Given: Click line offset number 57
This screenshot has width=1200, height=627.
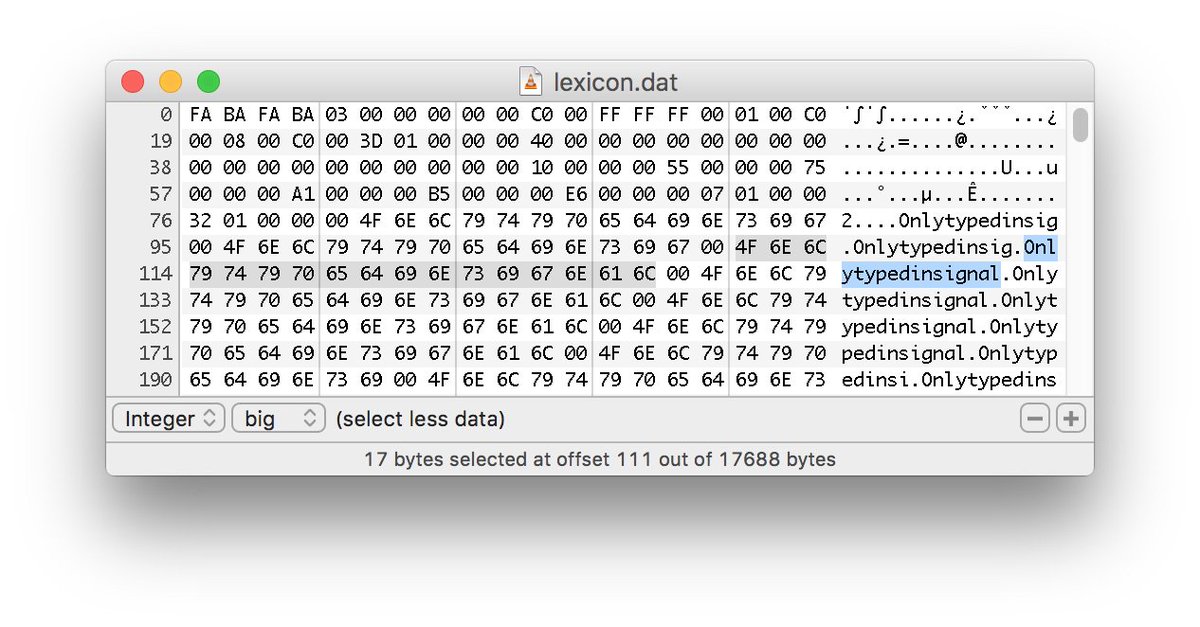Looking at the screenshot, I should point(161,194).
